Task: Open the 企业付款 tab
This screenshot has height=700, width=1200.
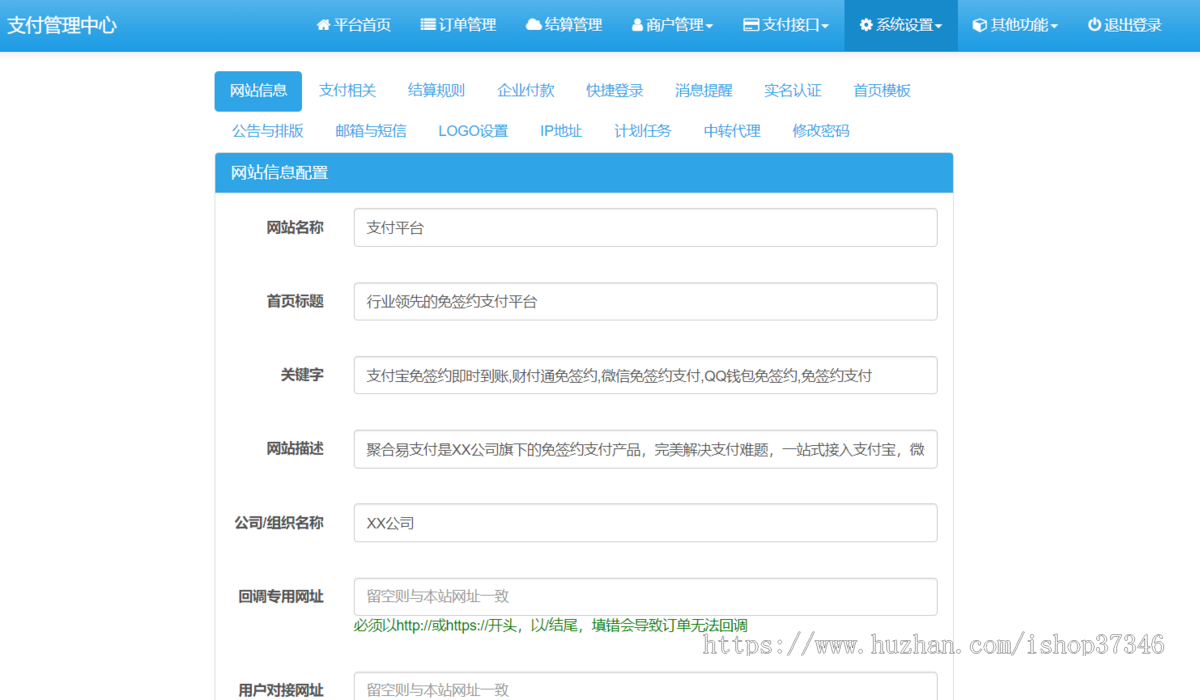Action: click(525, 91)
